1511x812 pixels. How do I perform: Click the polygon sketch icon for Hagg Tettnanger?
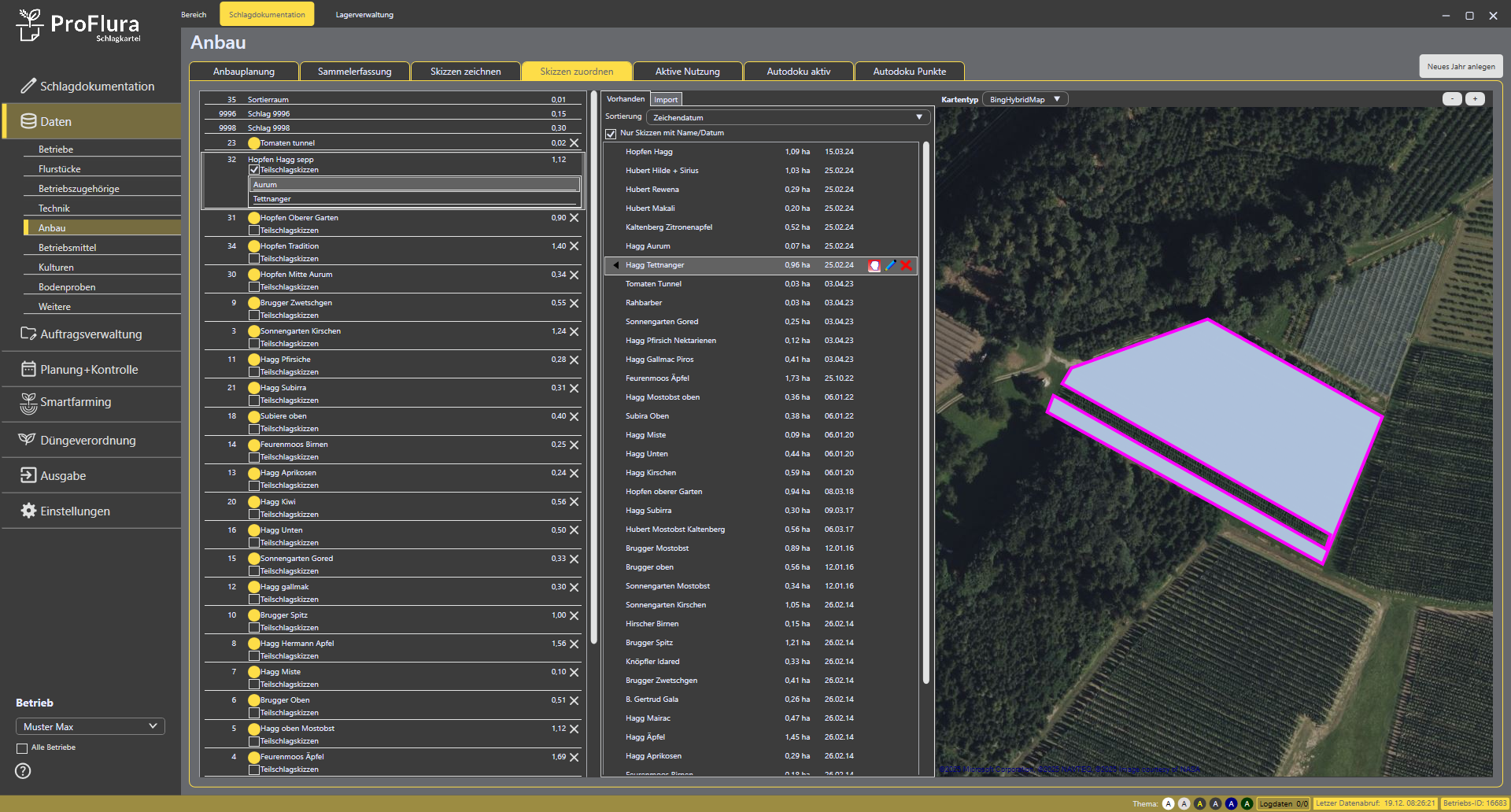pyautogui.click(x=874, y=266)
